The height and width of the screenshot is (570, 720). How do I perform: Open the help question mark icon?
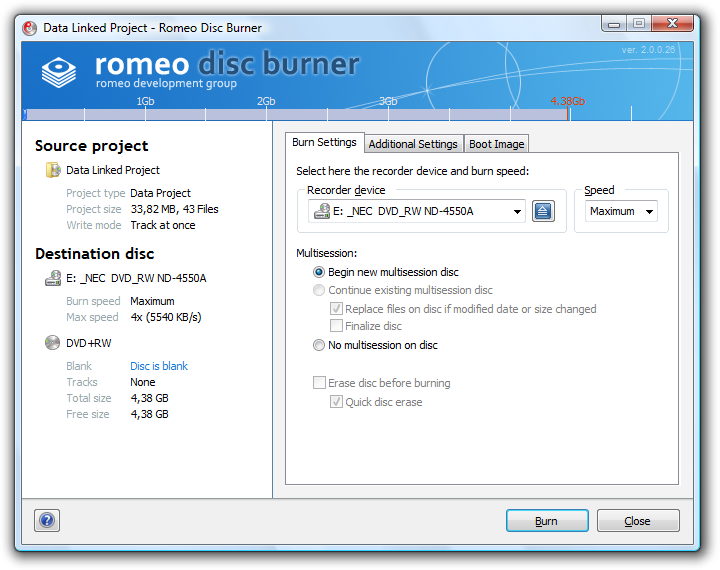[x=47, y=520]
